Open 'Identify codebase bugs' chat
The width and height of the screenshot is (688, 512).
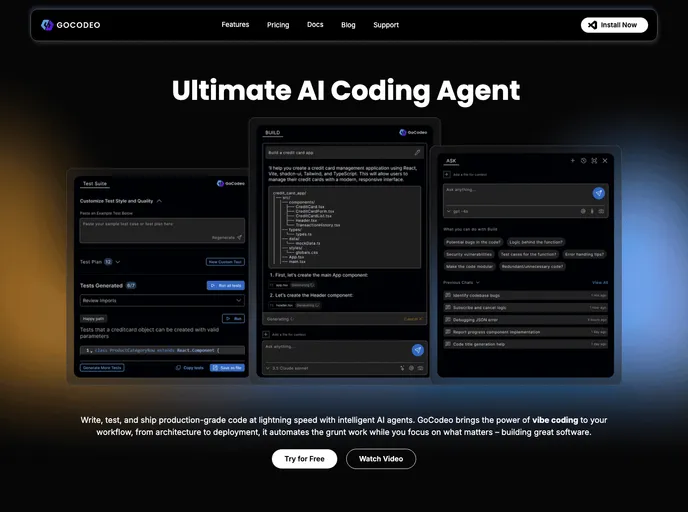526,295
